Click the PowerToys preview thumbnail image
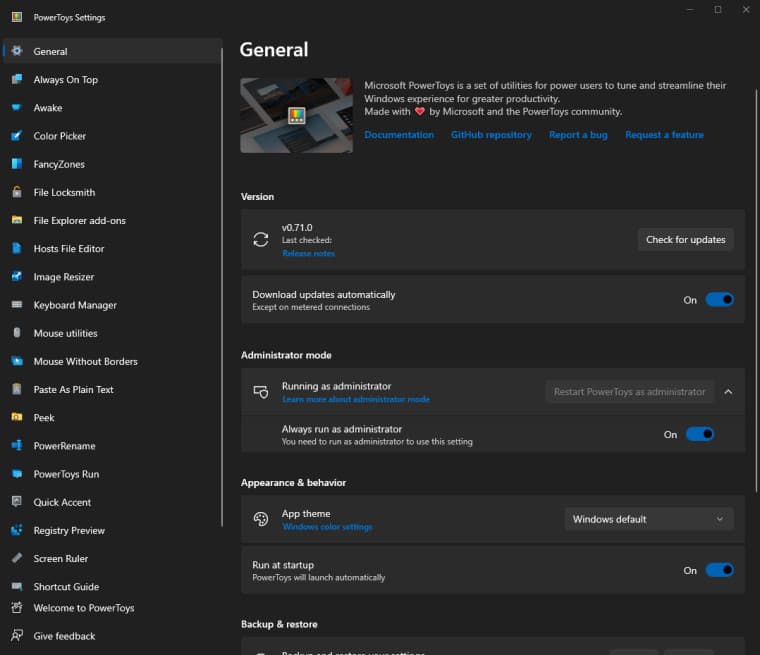The height and width of the screenshot is (655, 760). 296,115
